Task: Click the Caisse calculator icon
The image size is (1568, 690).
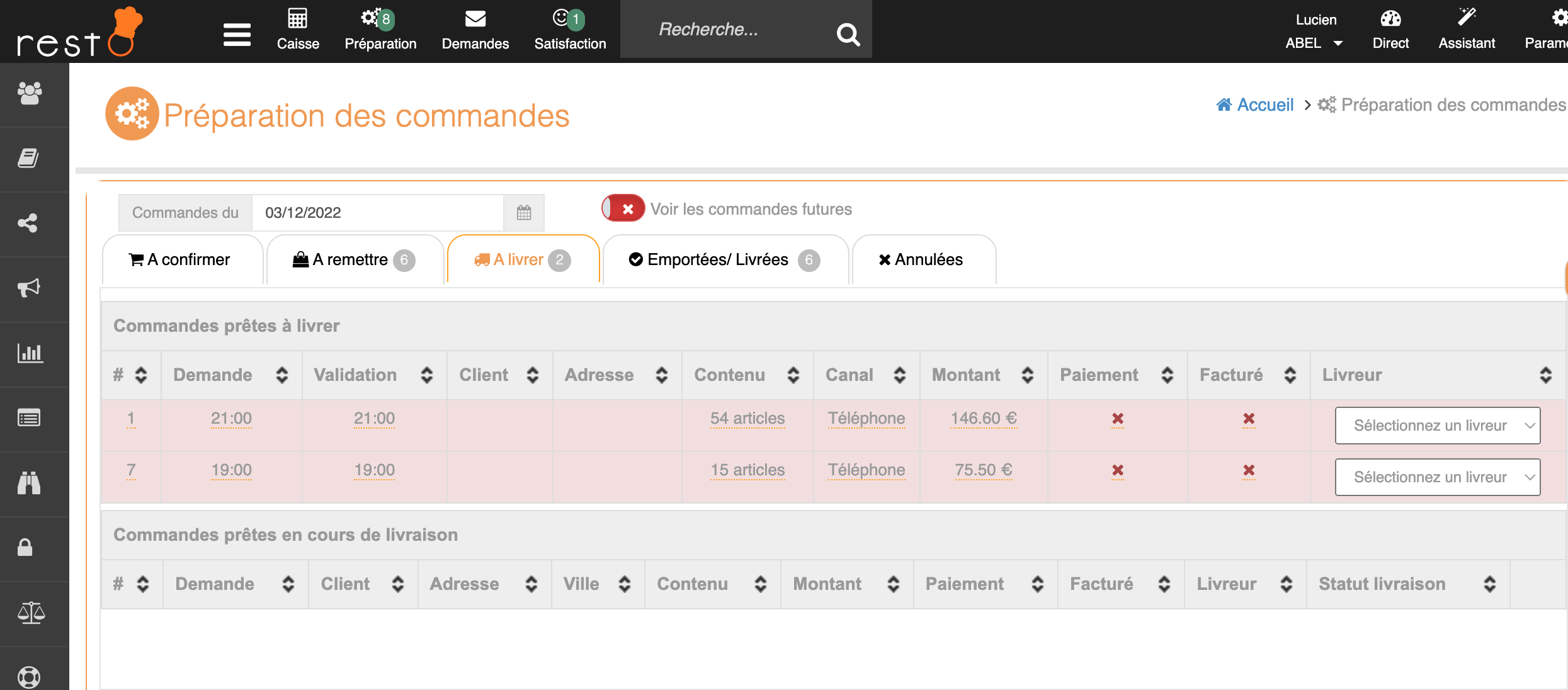Action: tap(297, 20)
